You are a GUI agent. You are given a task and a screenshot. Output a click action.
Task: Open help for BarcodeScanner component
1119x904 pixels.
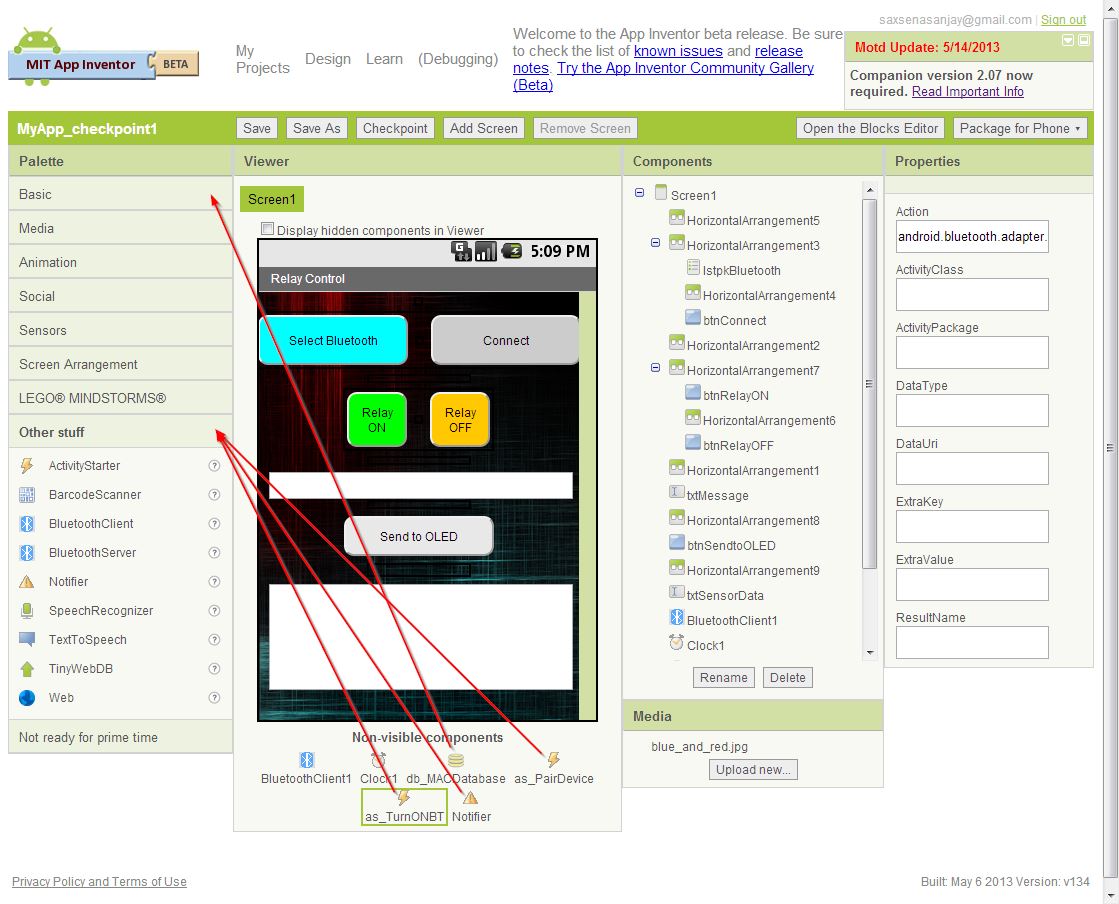pyautogui.click(x=214, y=494)
